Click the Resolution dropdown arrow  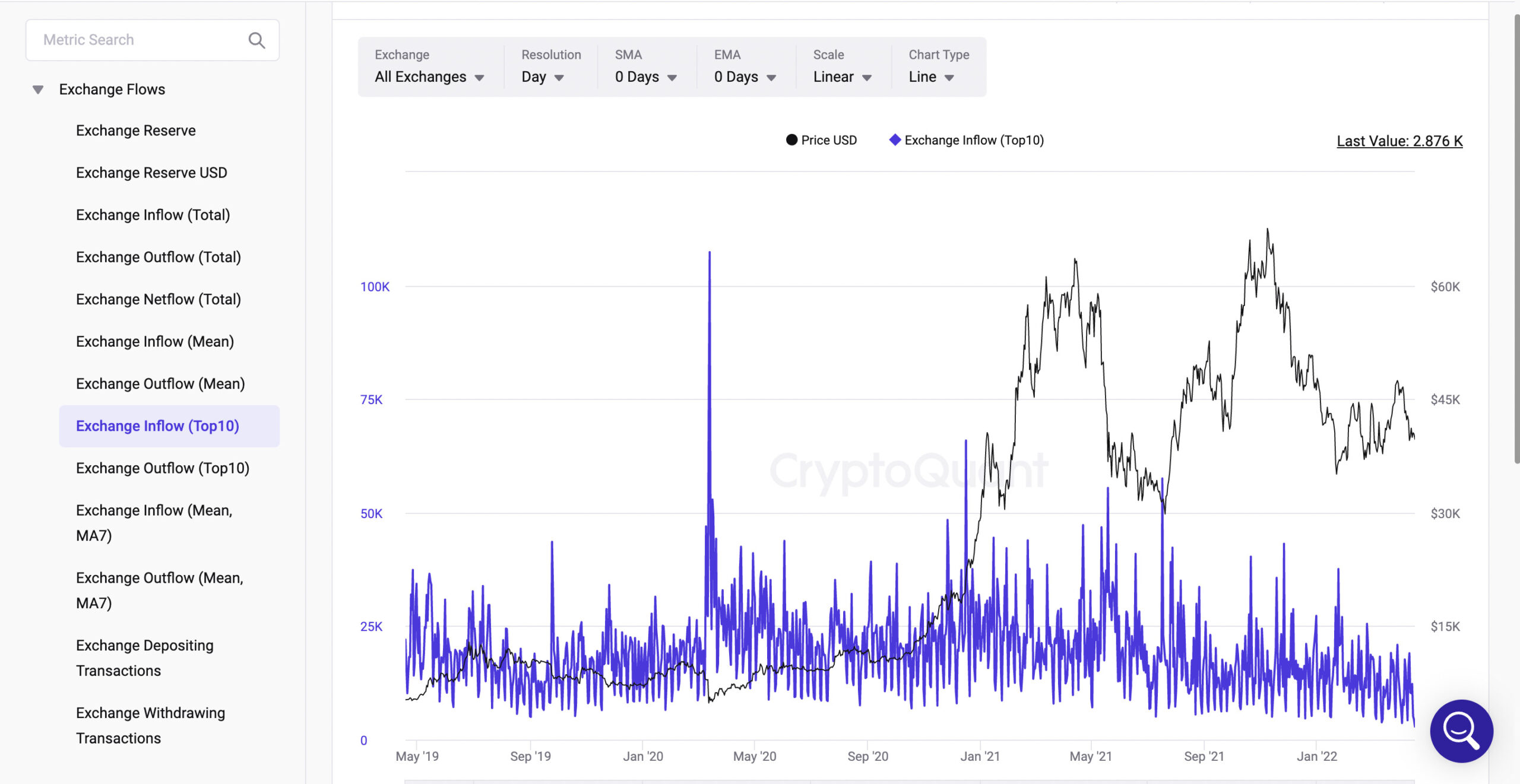(x=558, y=77)
